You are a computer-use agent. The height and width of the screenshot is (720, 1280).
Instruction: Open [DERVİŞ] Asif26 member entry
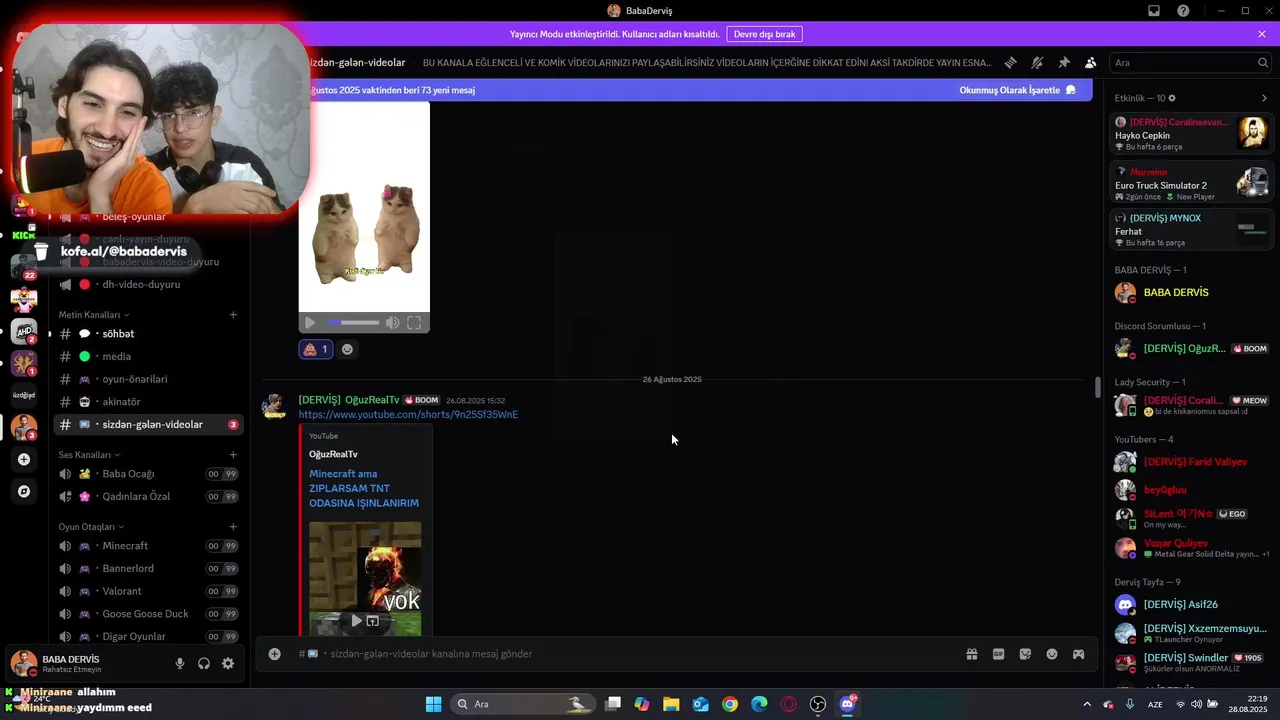(x=1191, y=605)
